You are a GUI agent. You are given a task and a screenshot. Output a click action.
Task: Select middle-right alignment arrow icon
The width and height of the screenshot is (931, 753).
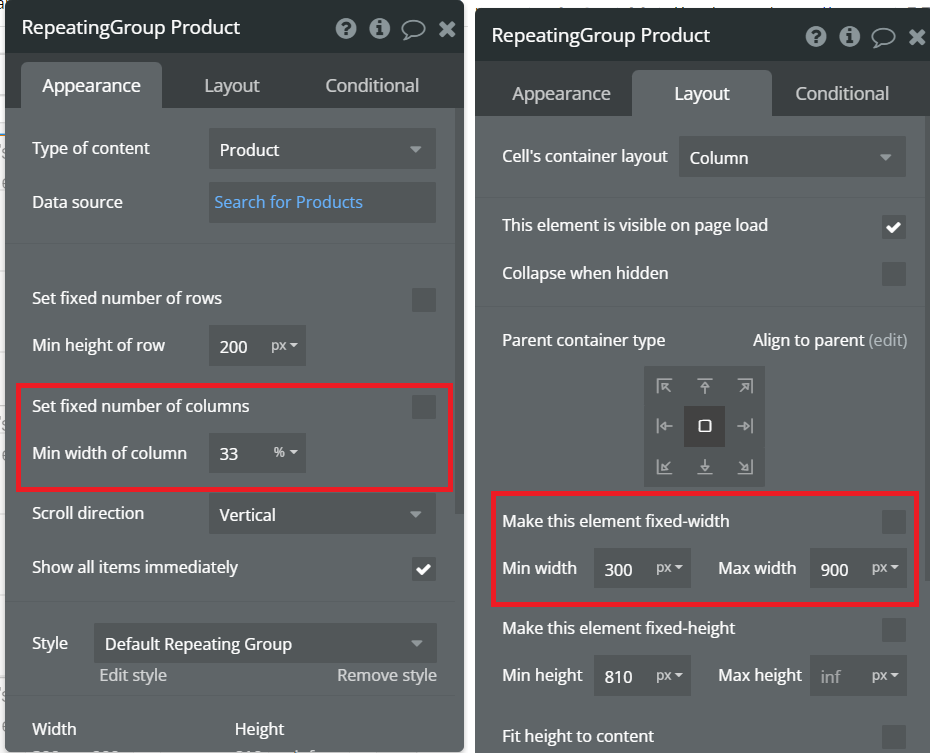(744, 426)
